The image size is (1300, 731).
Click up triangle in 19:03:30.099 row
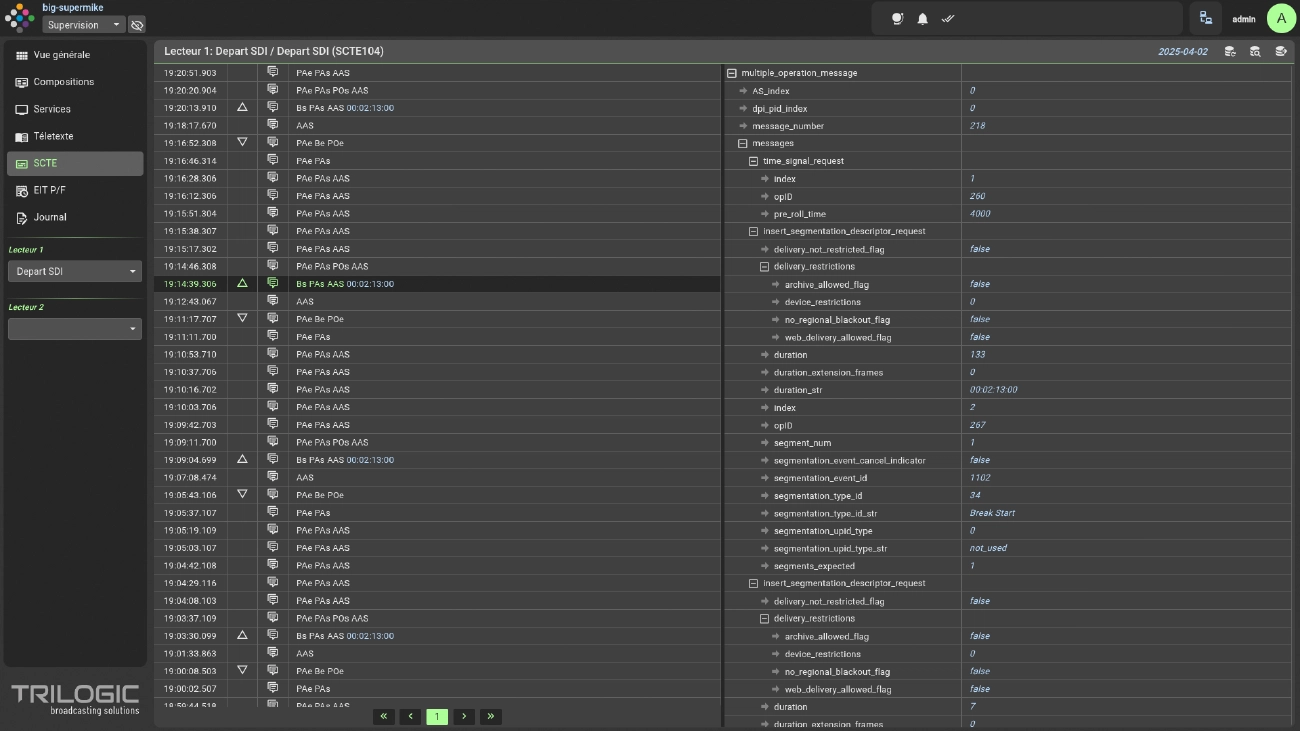pyautogui.click(x=242, y=635)
